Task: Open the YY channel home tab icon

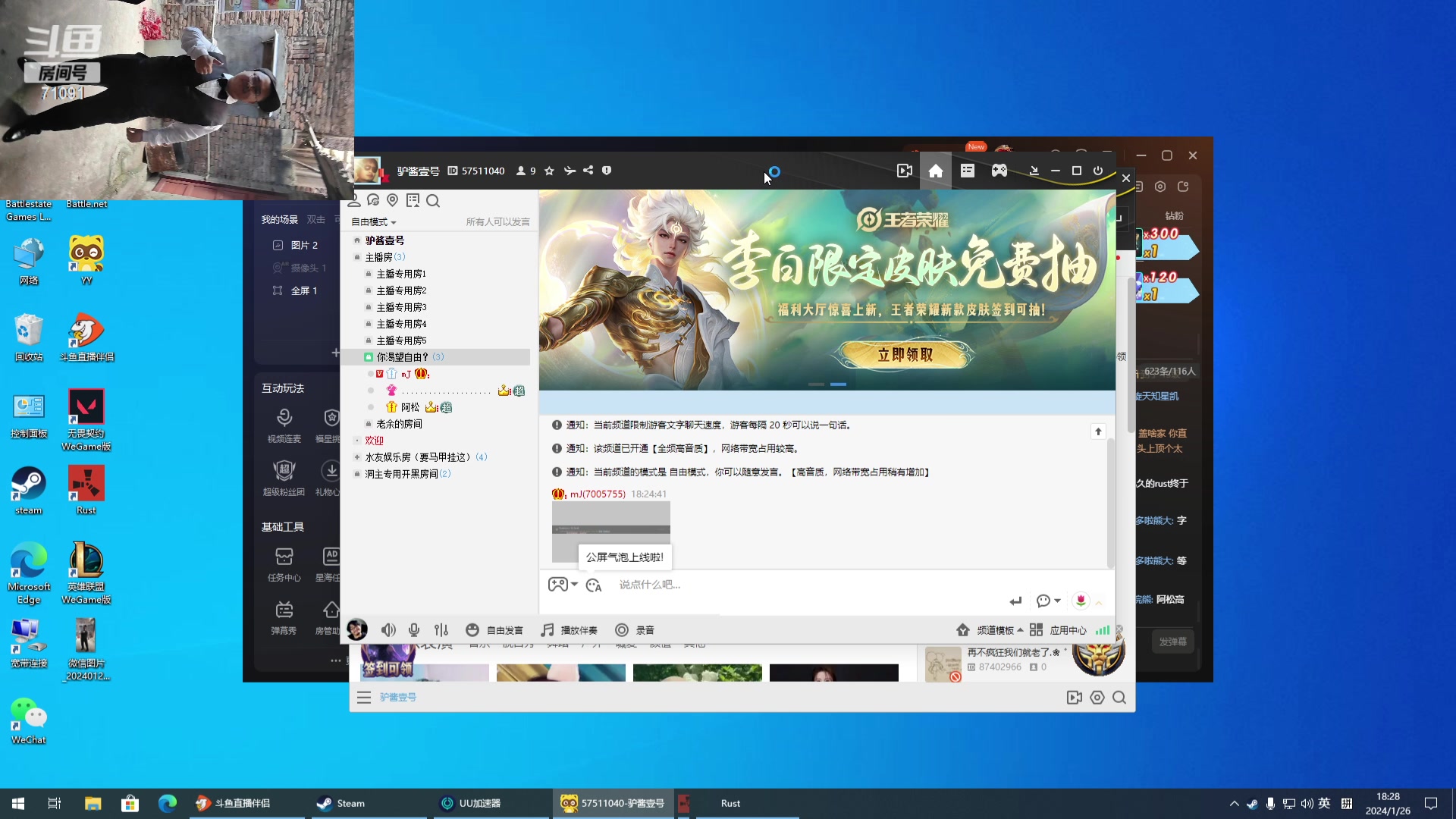Action: 936,171
